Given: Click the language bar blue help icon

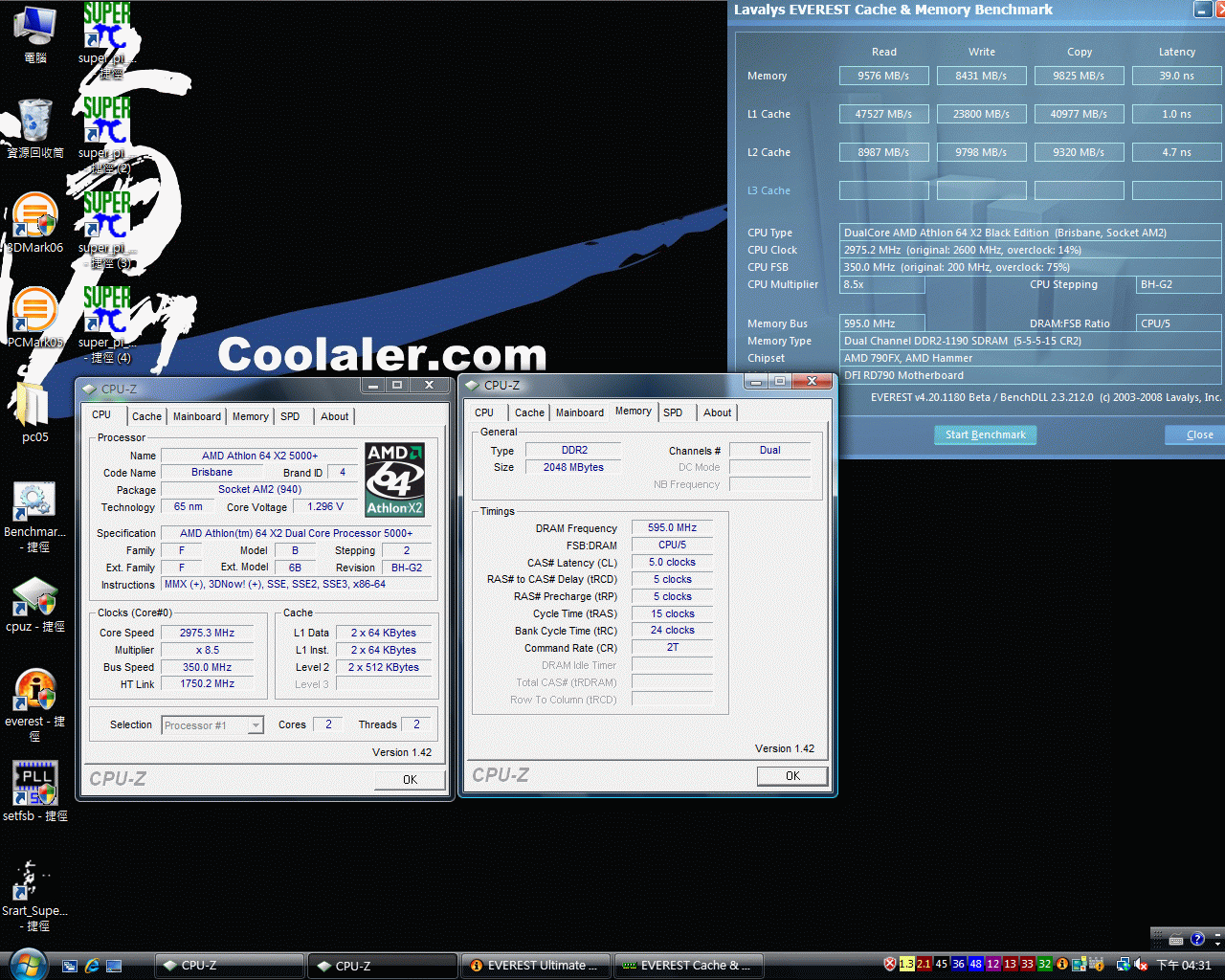Looking at the screenshot, I should [x=1196, y=939].
